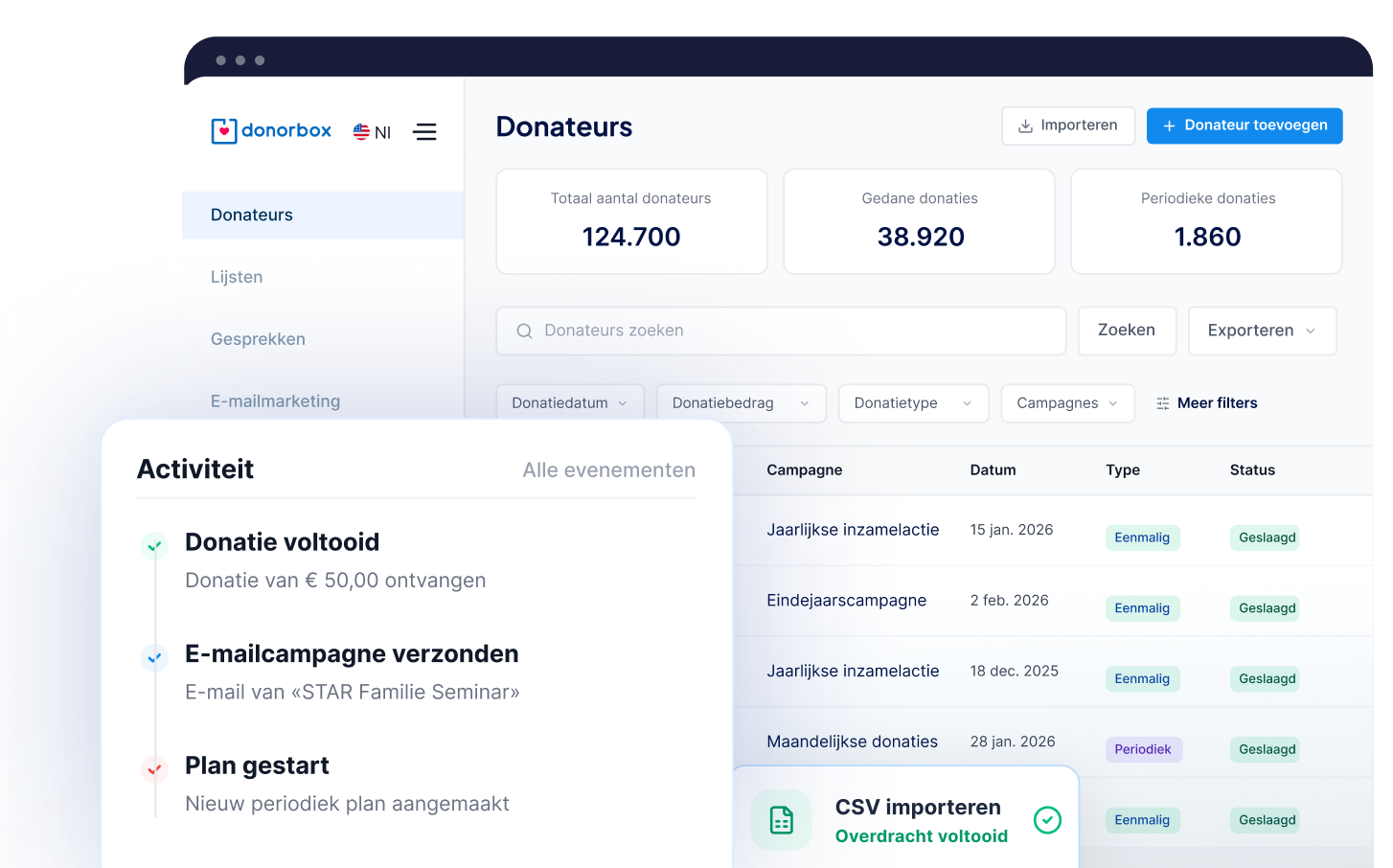1393x868 pixels.
Task: Expand the Donatietype filter
Action: click(x=913, y=403)
